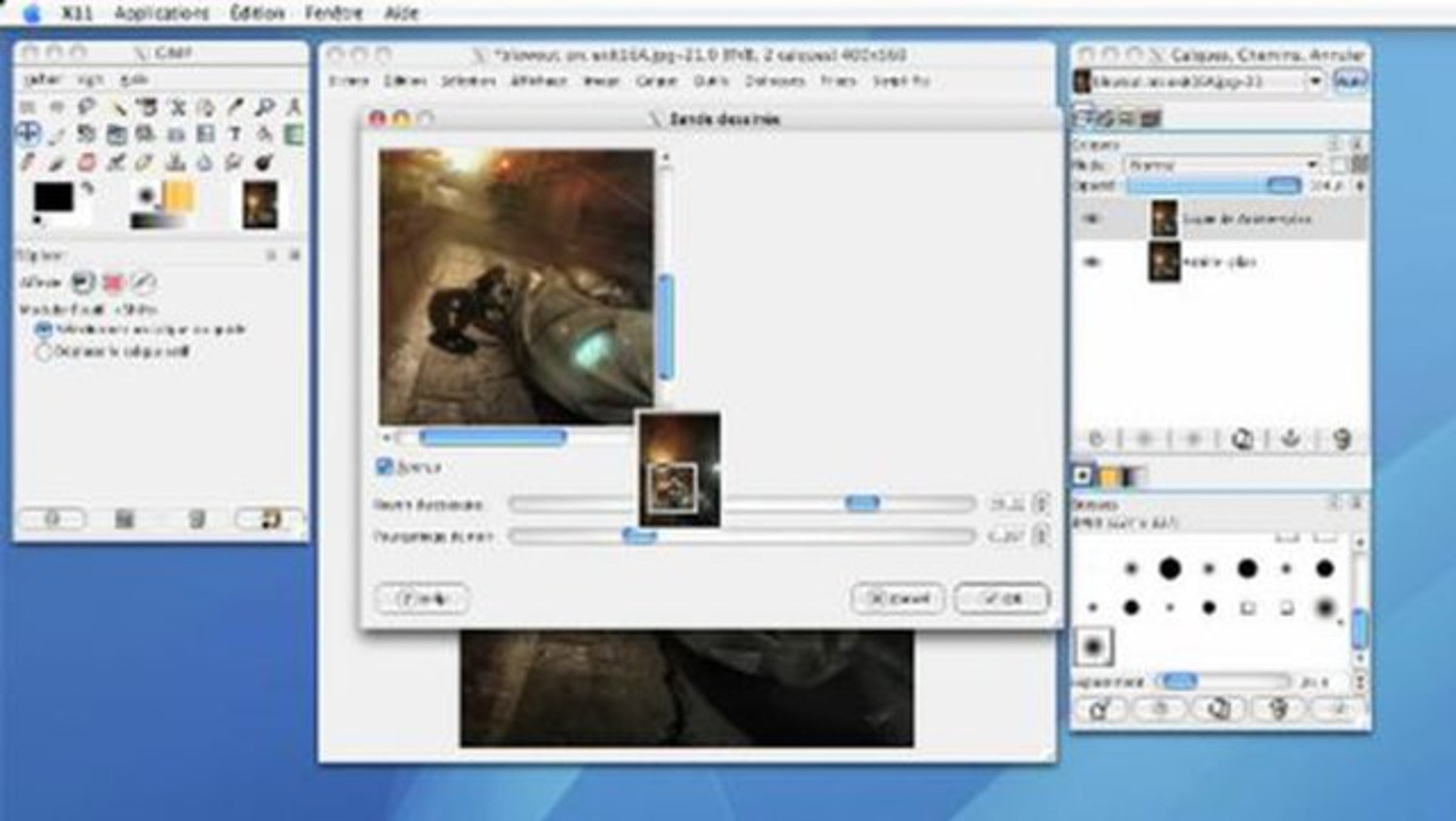
Task: Activate the Color Picker eyedropper tool
Action: tap(235, 107)
